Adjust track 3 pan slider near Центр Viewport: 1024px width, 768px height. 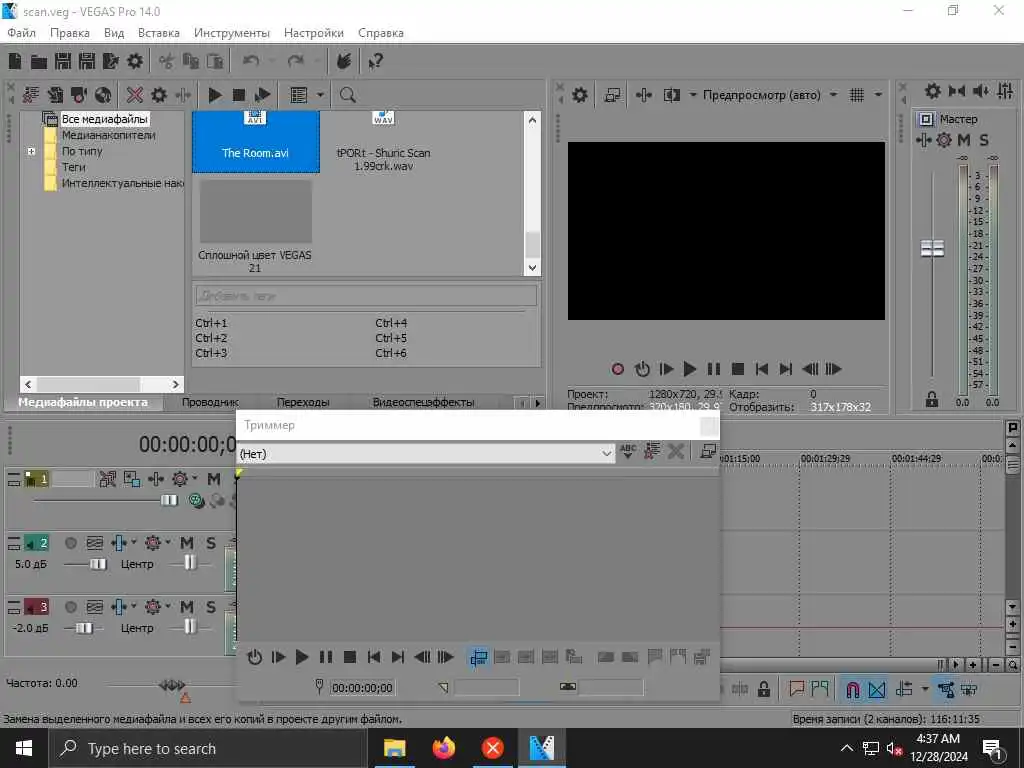pyautogui.click(x=189, y=626)
